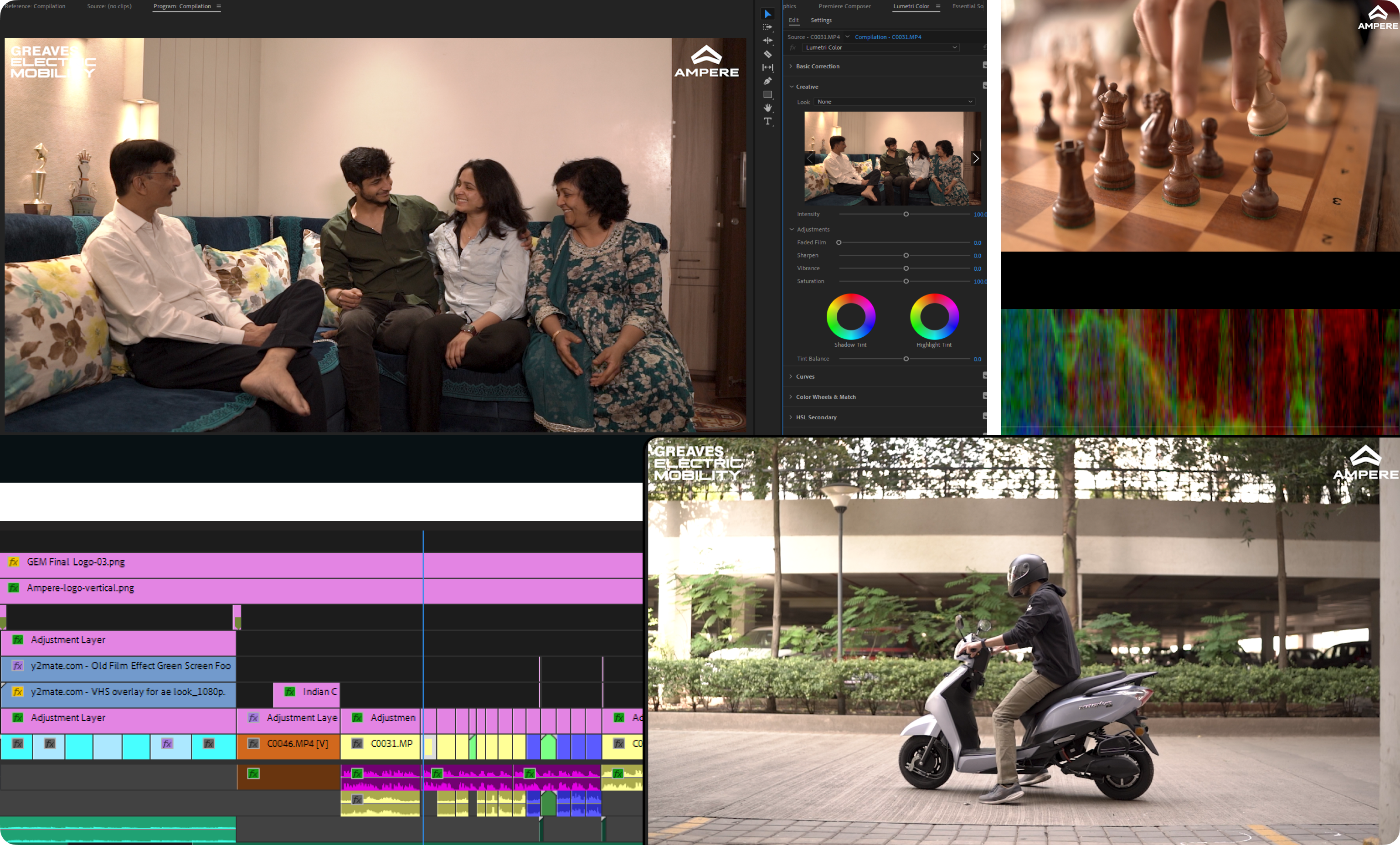Select the Razor tool
Image resolution: width=1400 pixels, height=845 pixels.
tap(767, 54)
